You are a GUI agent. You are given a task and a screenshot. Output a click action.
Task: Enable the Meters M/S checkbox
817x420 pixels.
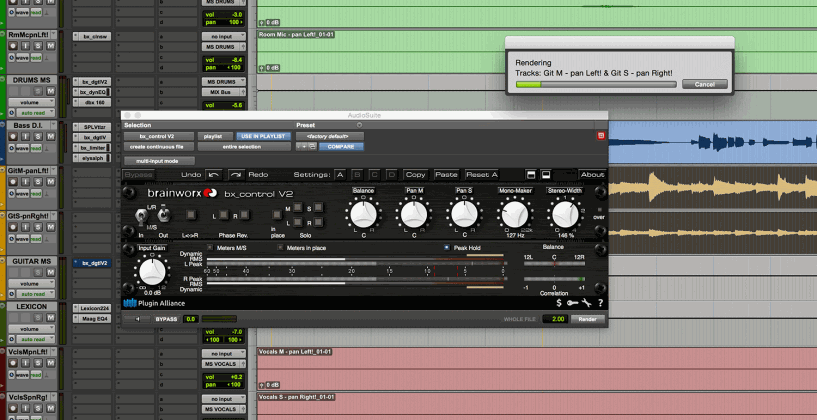tap(210, 248)
